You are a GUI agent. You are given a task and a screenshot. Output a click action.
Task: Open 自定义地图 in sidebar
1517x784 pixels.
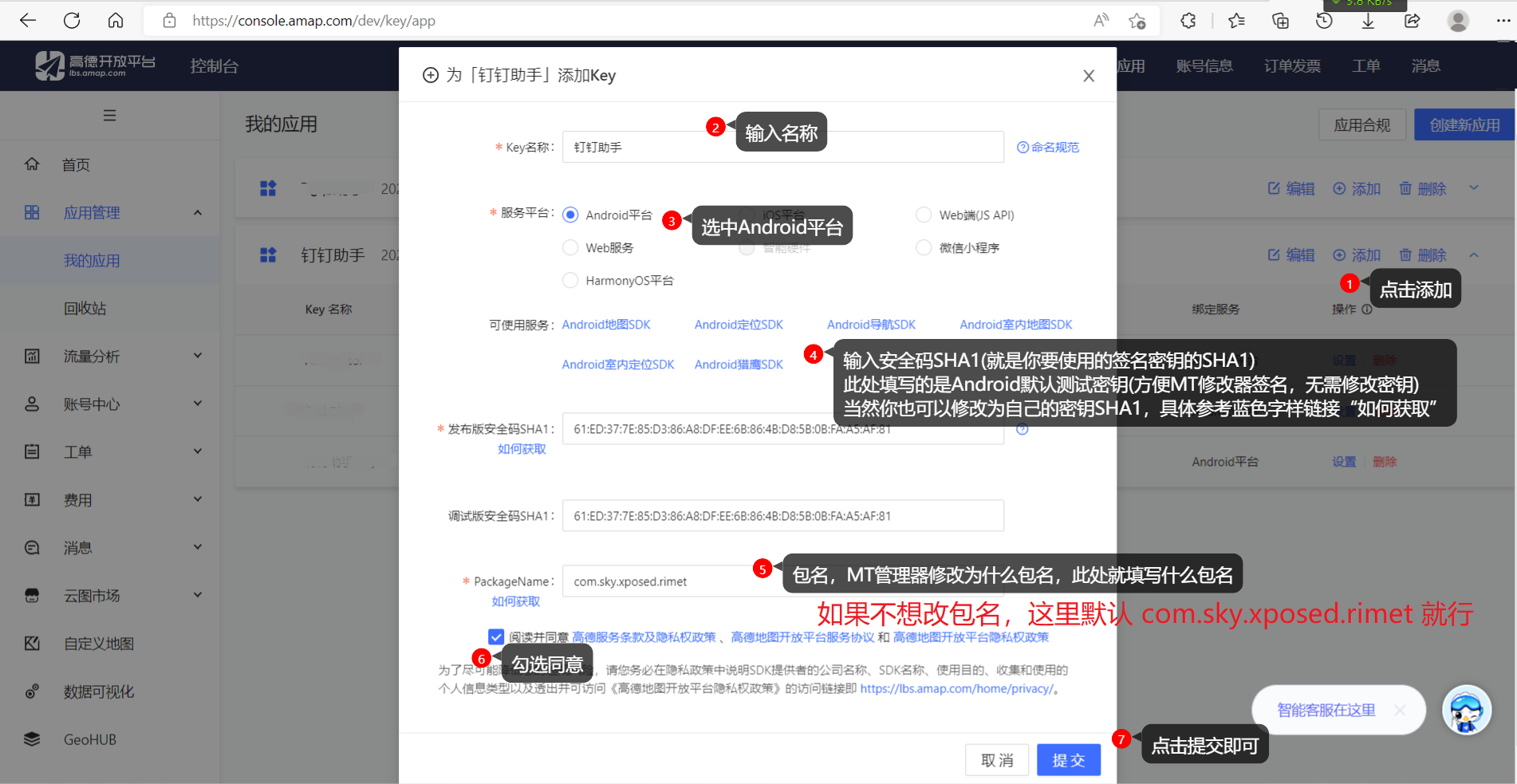(x=99, y=644)
